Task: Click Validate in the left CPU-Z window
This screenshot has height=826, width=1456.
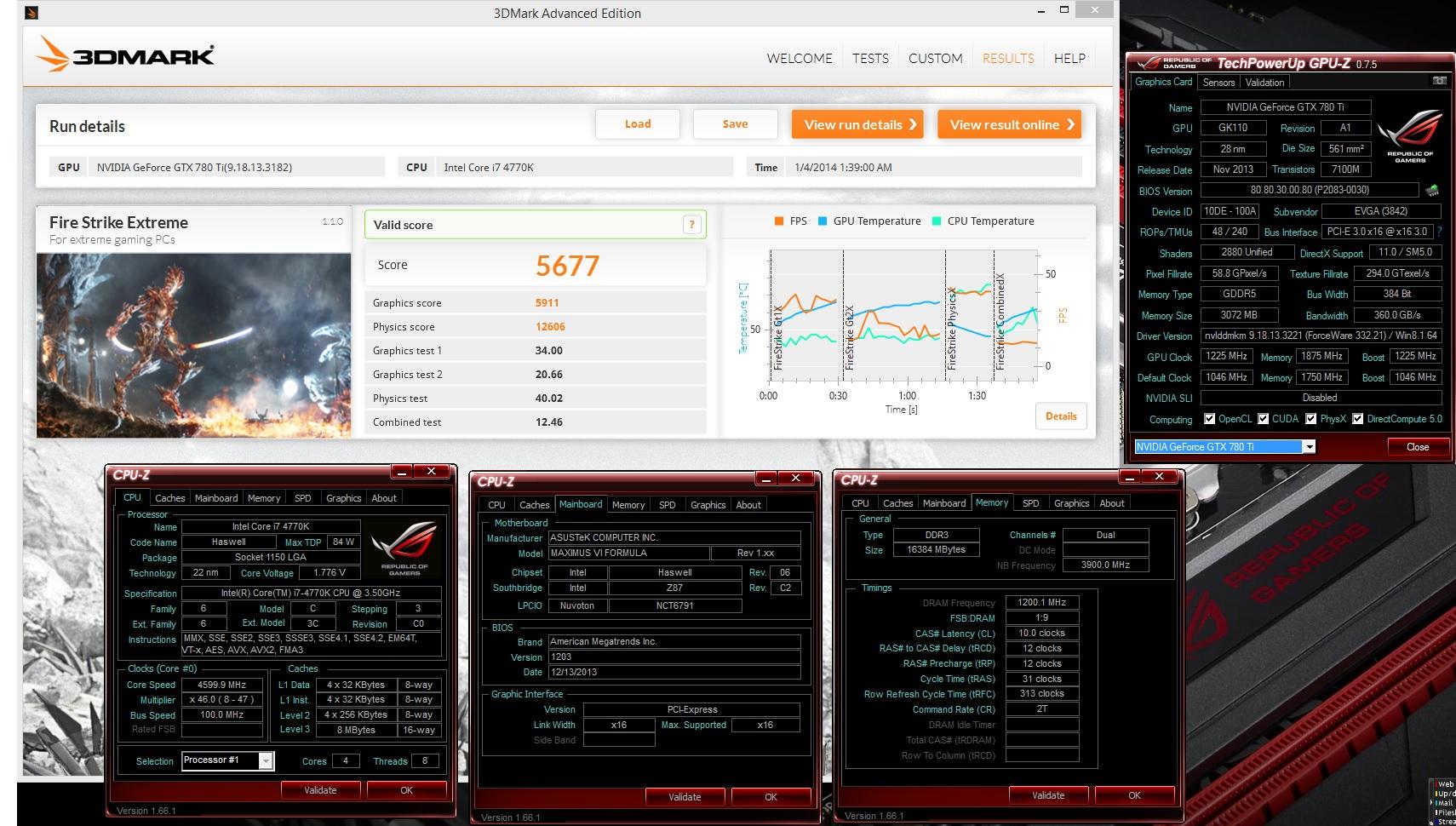Action: point(320,790)
